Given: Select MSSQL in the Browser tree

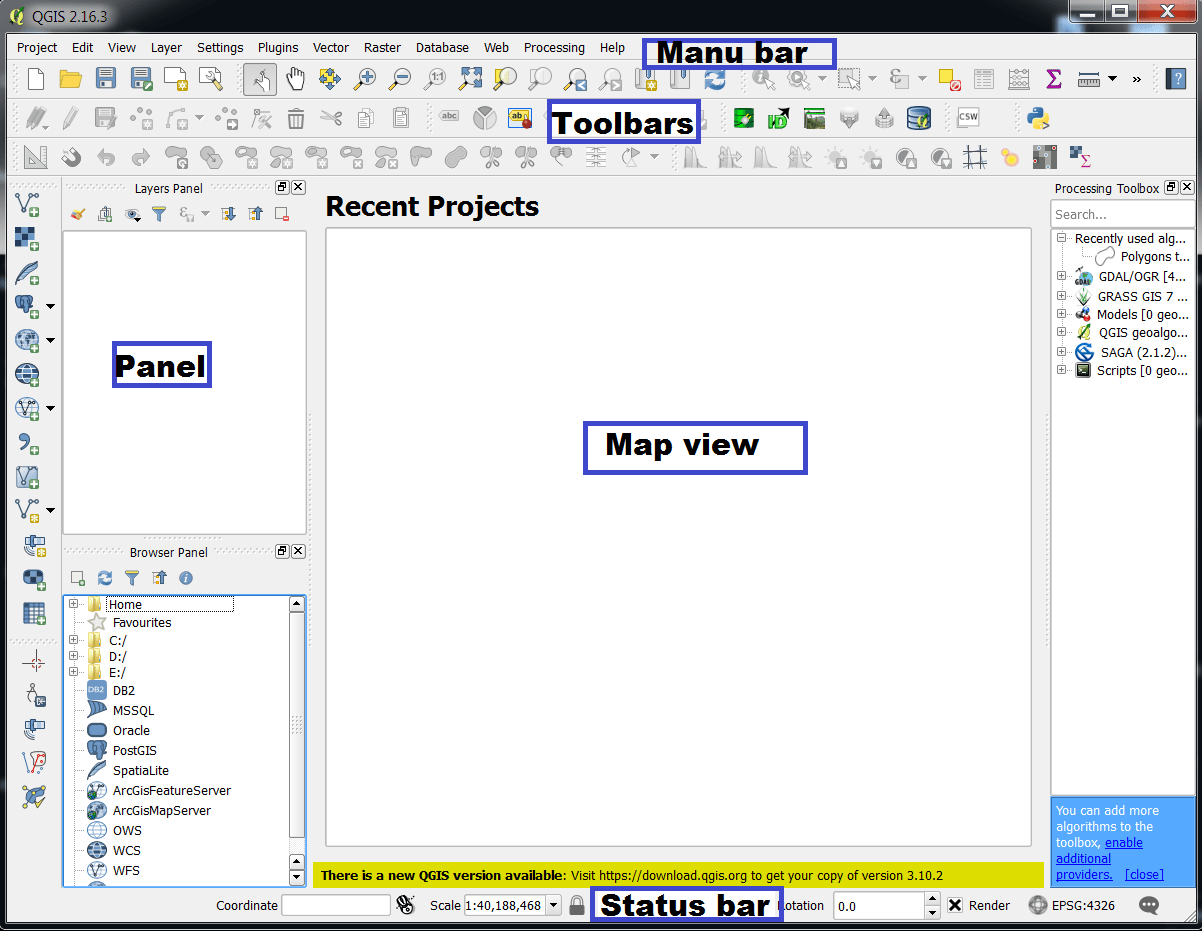Looking at the screenshot, I should pos(133,710).
